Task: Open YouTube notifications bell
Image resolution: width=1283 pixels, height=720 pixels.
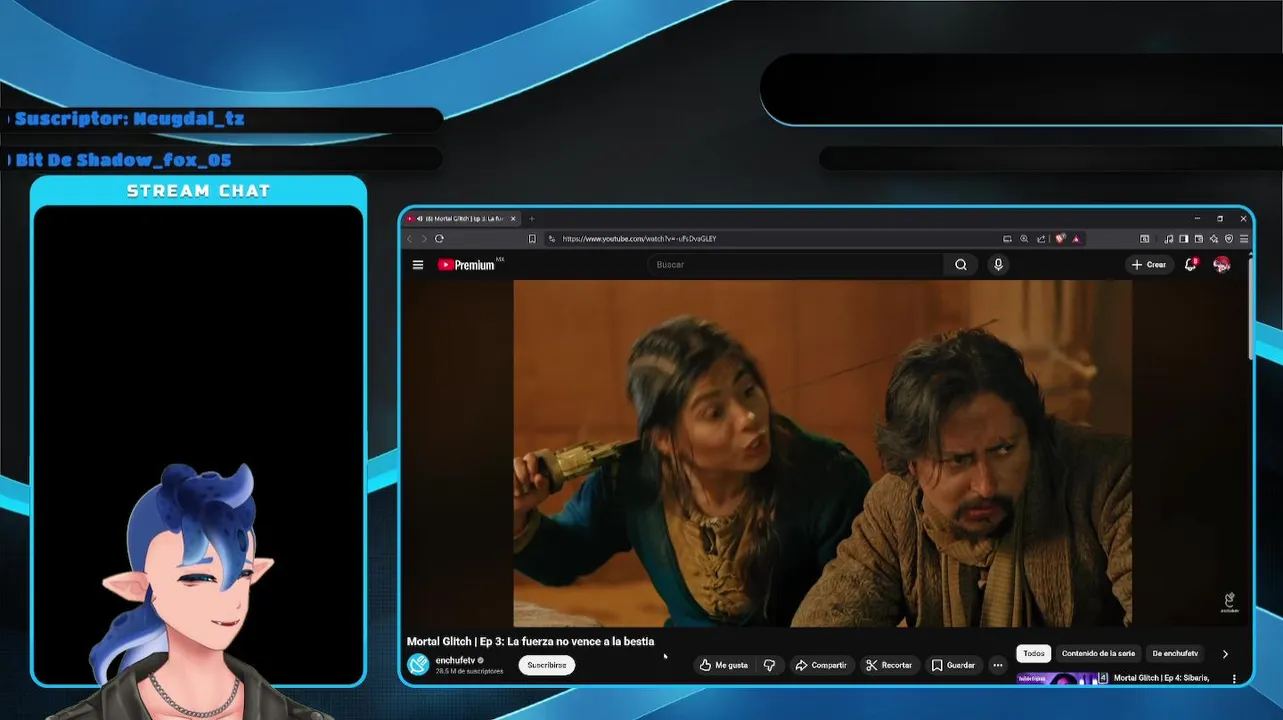Action: [1190, 265]
